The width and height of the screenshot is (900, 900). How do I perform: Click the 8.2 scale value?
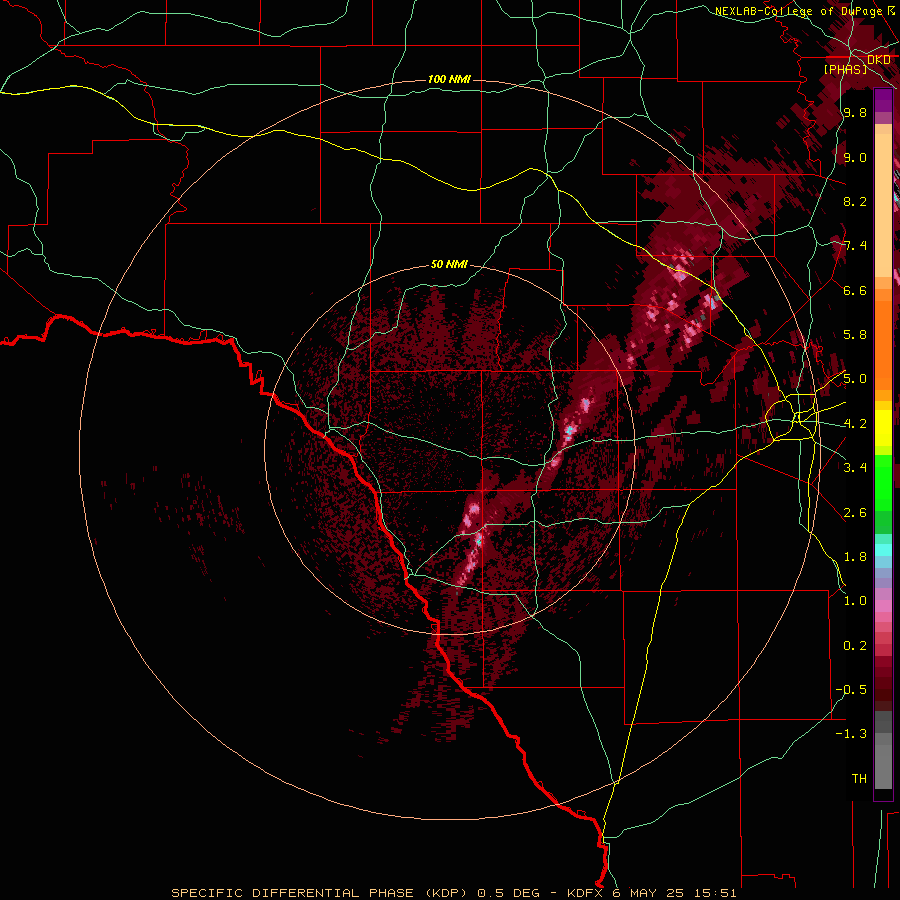coord(855,201)
